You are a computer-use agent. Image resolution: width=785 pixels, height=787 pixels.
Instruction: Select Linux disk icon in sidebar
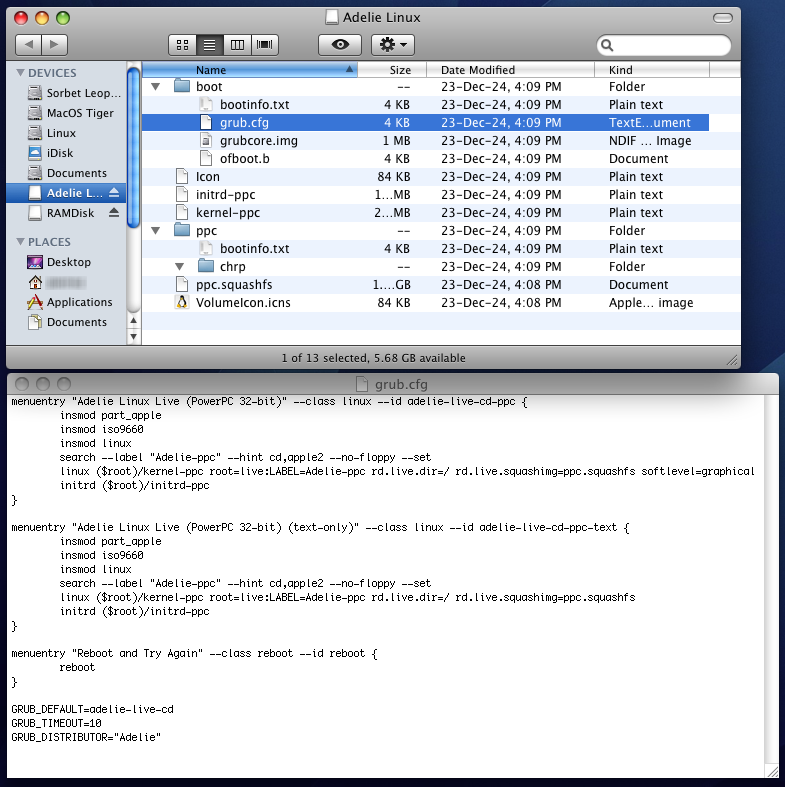pos(35,133)
